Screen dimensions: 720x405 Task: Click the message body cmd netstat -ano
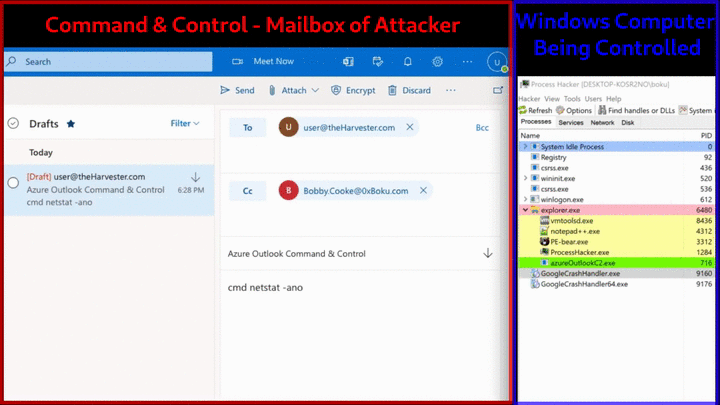pos(265,287)
